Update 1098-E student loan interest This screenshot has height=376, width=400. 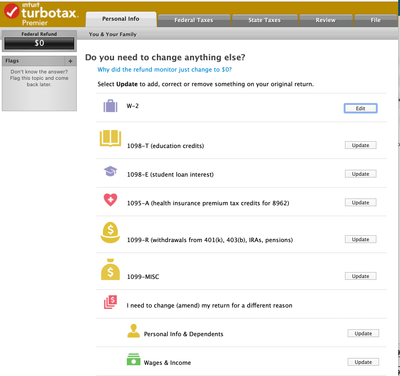361,174
